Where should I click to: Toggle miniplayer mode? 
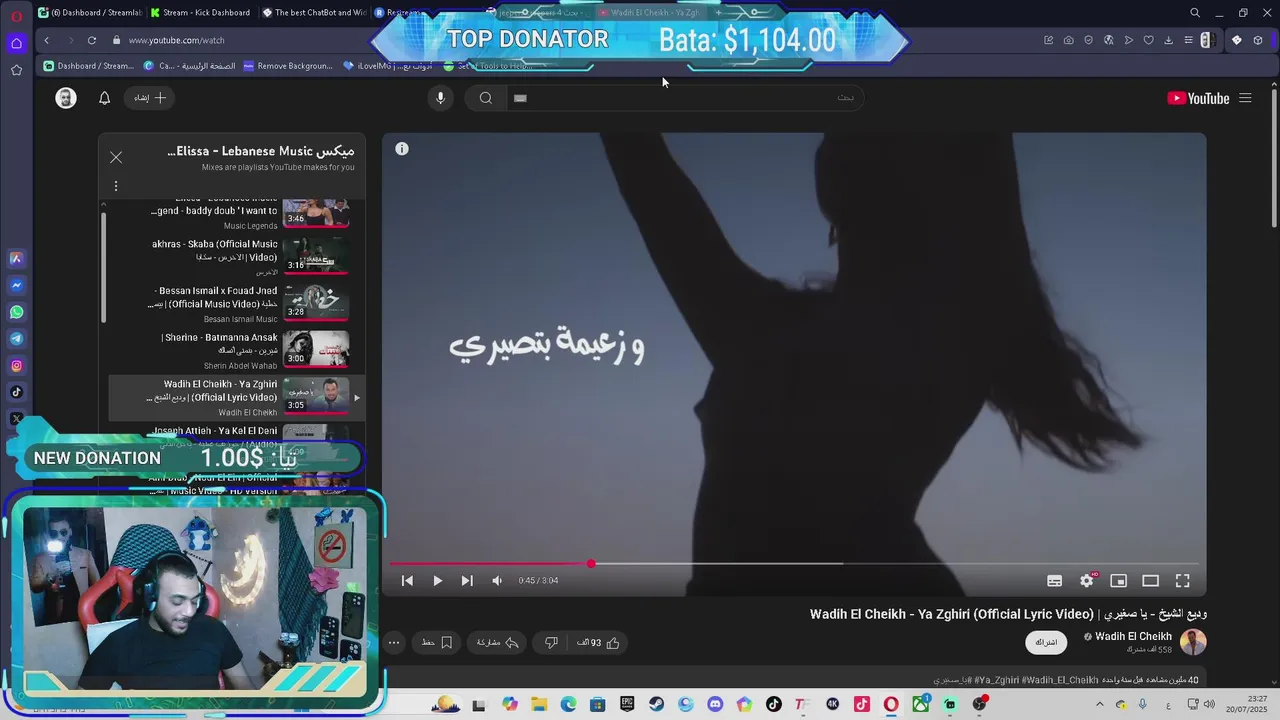coord(1119,580)
